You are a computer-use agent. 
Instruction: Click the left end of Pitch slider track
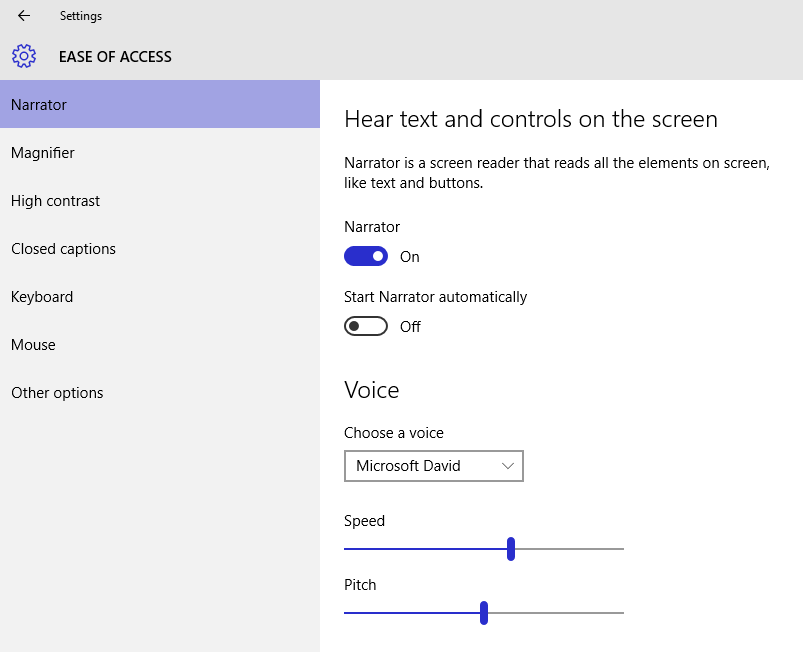(349, 613)
